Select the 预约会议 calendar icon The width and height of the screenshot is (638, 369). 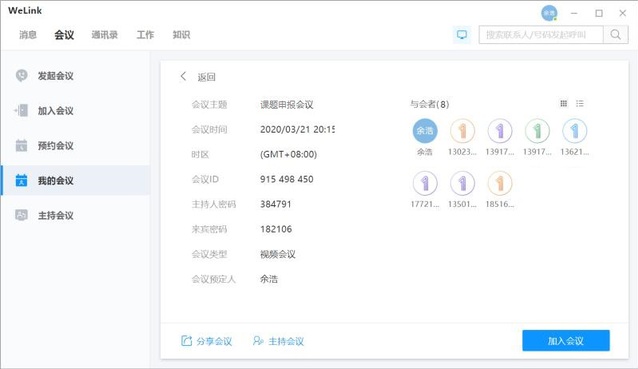click(x=21, y=145)
